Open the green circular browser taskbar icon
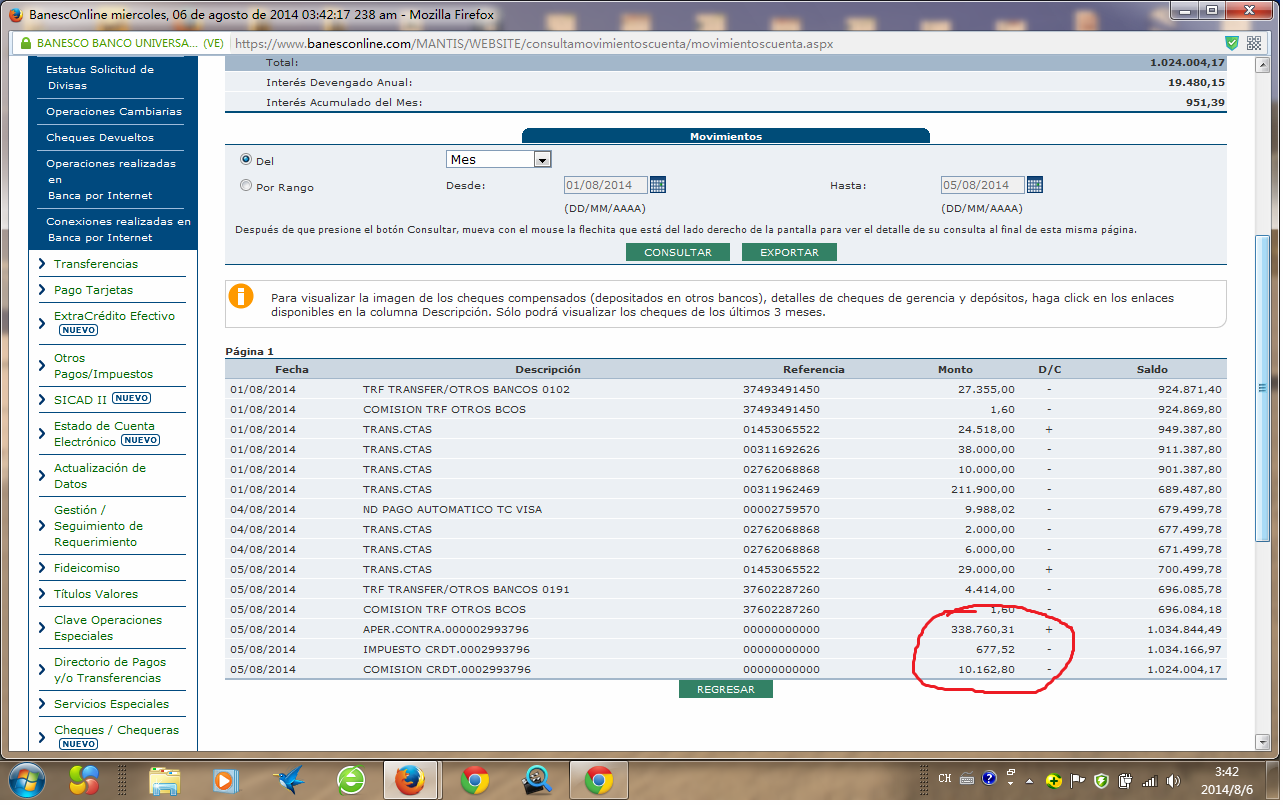 point(351,780)
